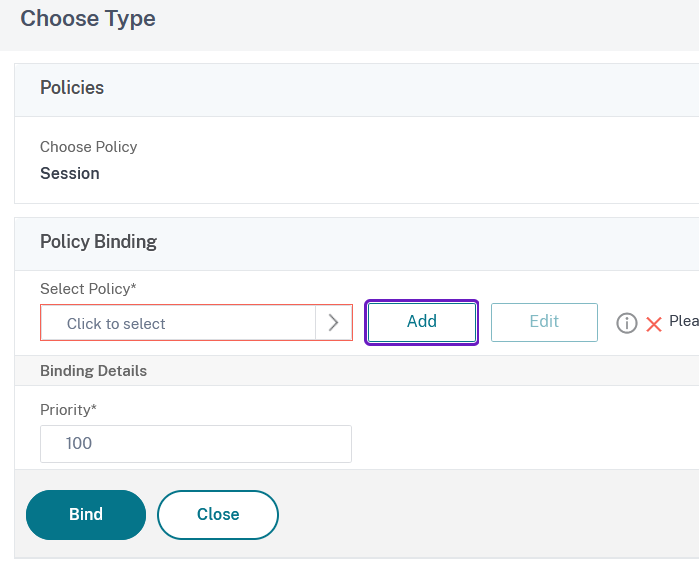The image size is (699, 578).
Task: Click the info circle icon beside Edit
Action: [x=627, y=323]
